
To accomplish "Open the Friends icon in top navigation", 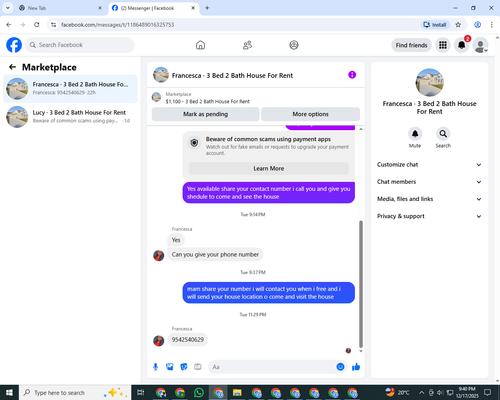I will [x=247, y=45].
